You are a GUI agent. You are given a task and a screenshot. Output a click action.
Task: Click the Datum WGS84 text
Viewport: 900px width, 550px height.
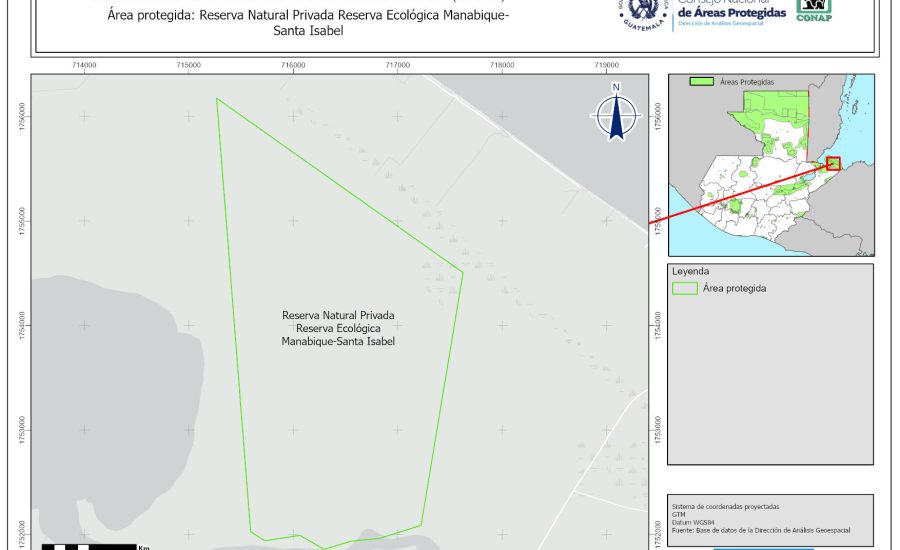coord(692,523)
